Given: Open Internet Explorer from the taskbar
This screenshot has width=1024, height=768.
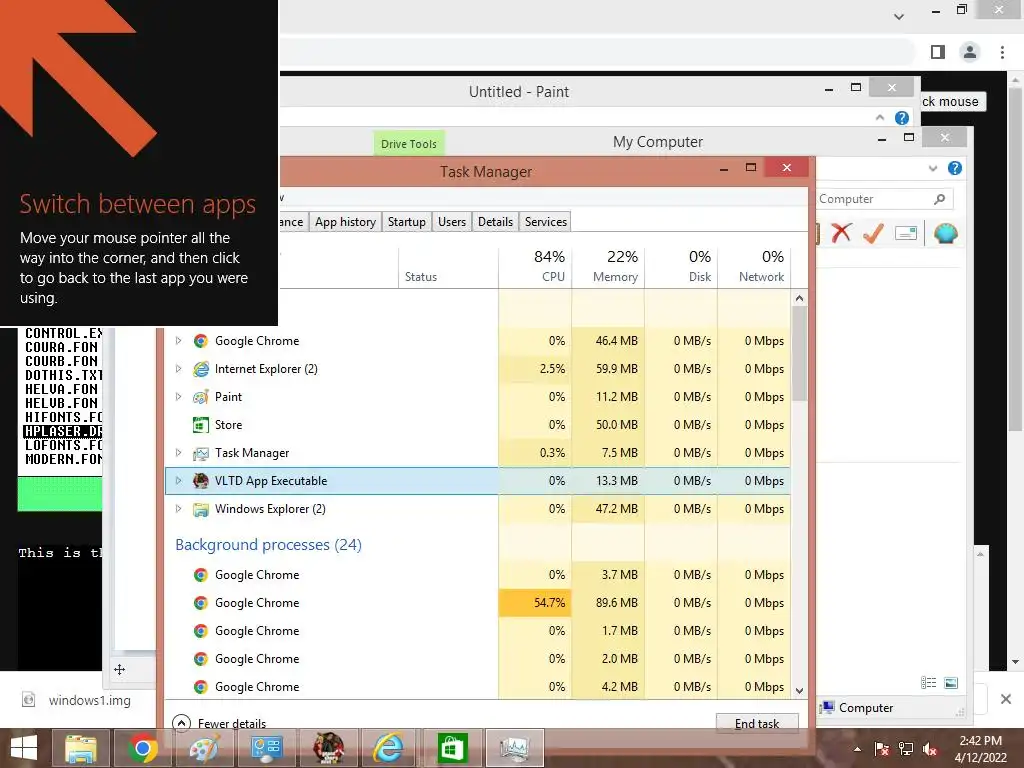Looking at the screenshot, I should point(390,748).
